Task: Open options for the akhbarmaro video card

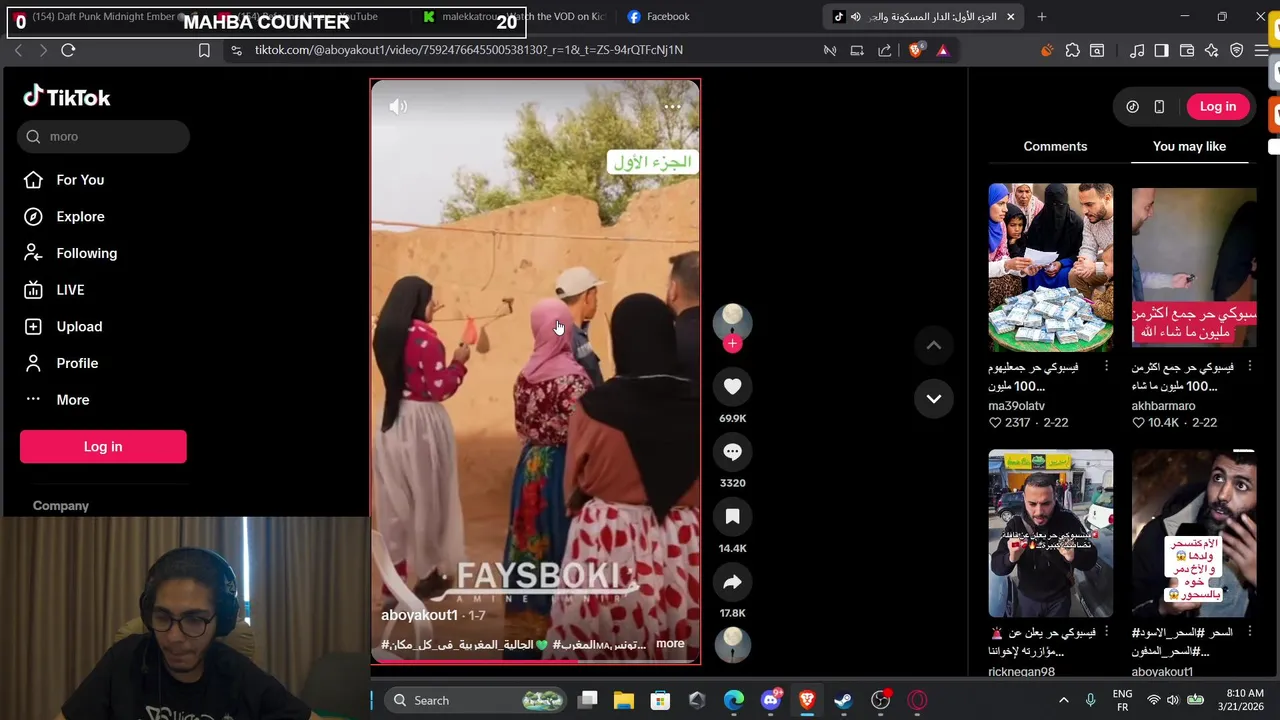Action: 1250,367
